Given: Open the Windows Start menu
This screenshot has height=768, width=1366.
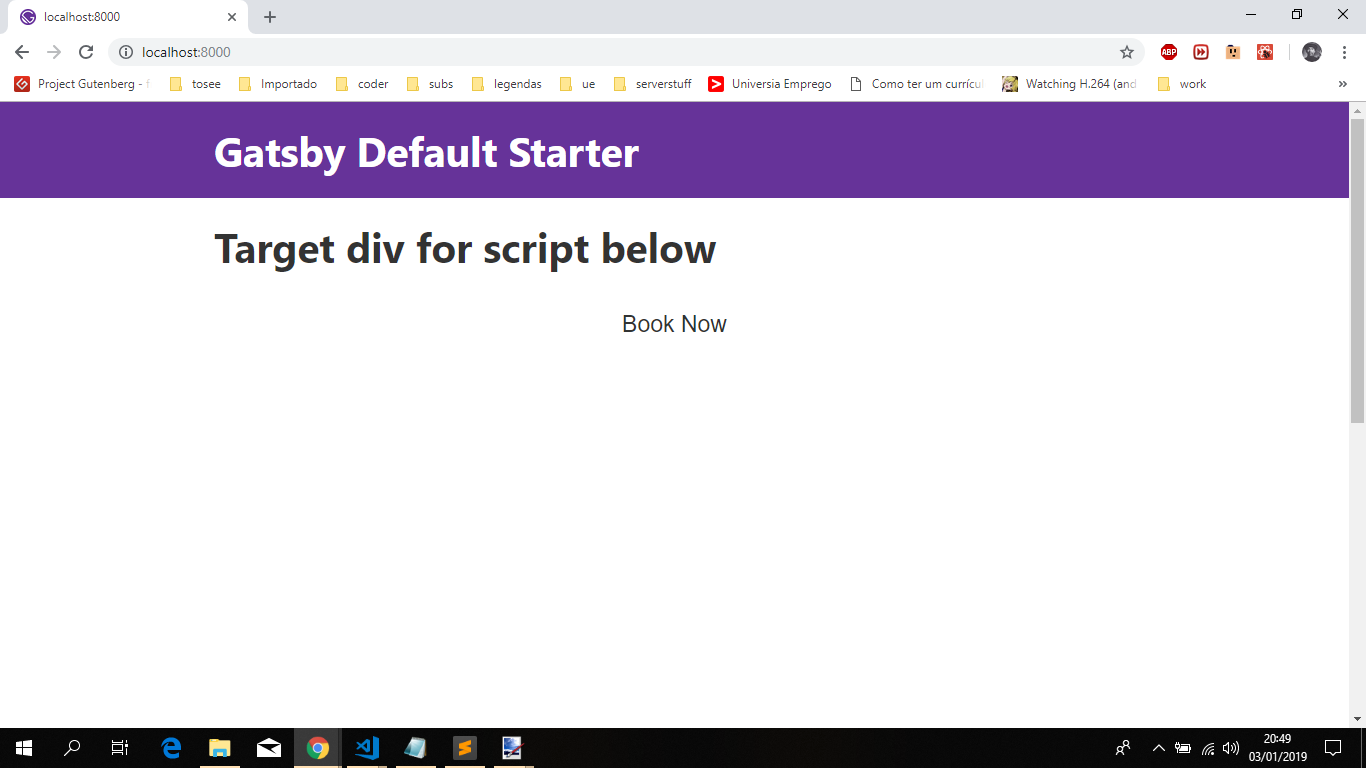Looking at the screenshot, I should coord(24,748).
